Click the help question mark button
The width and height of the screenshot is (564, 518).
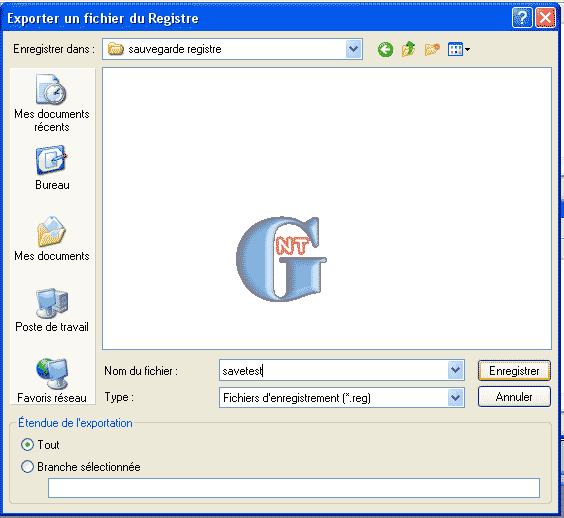522,17
